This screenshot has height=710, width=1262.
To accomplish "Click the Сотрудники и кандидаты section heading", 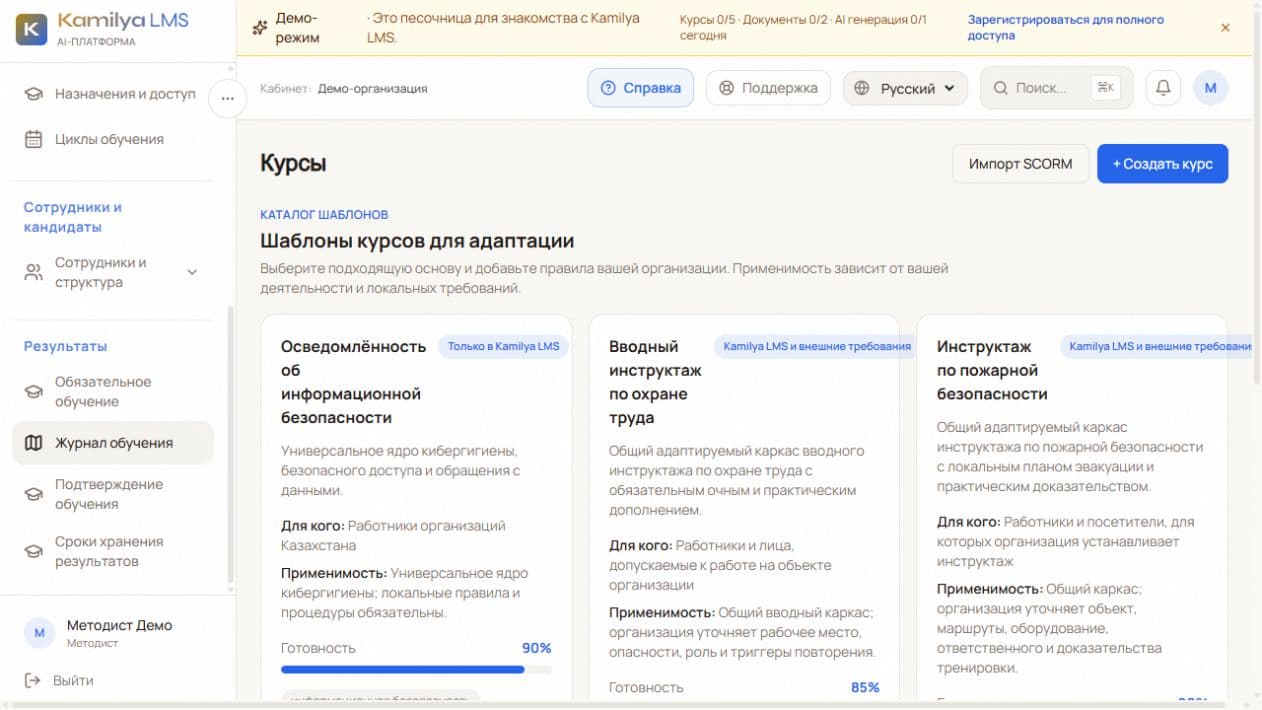I will [73, 217].
